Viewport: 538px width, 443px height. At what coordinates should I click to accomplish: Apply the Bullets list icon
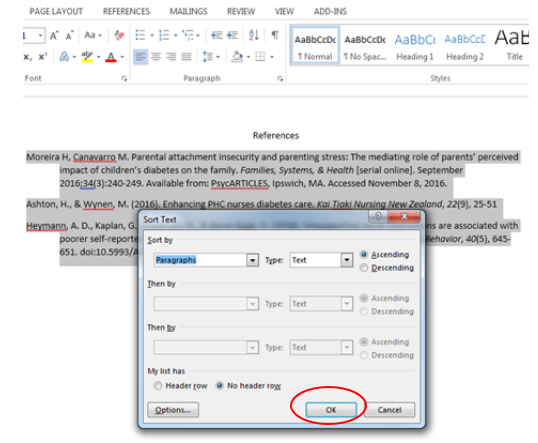[140, 35]
